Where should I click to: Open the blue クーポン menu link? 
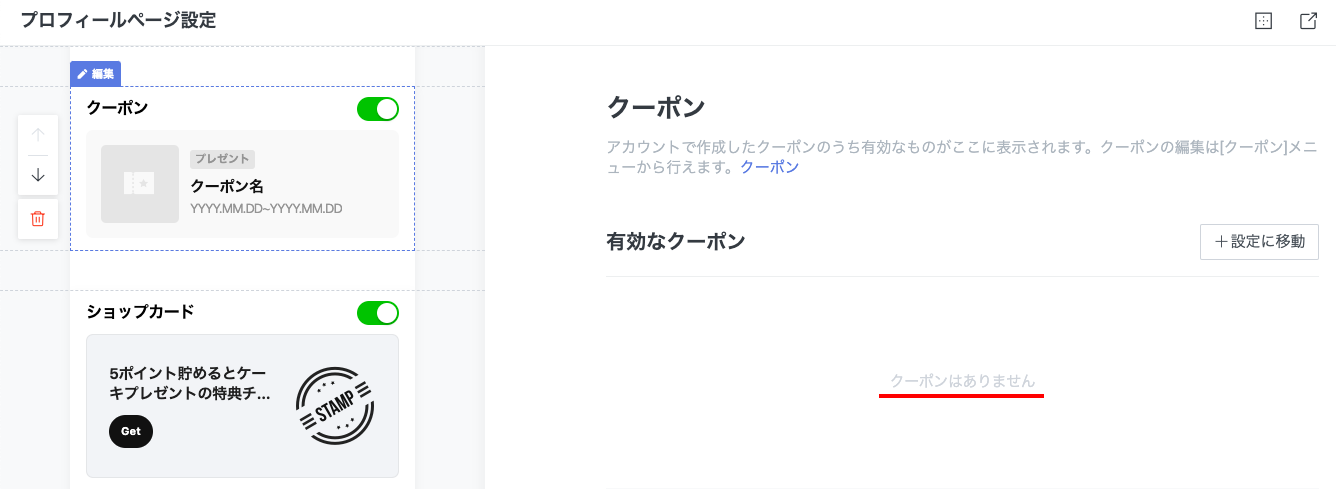pos(769,167)
